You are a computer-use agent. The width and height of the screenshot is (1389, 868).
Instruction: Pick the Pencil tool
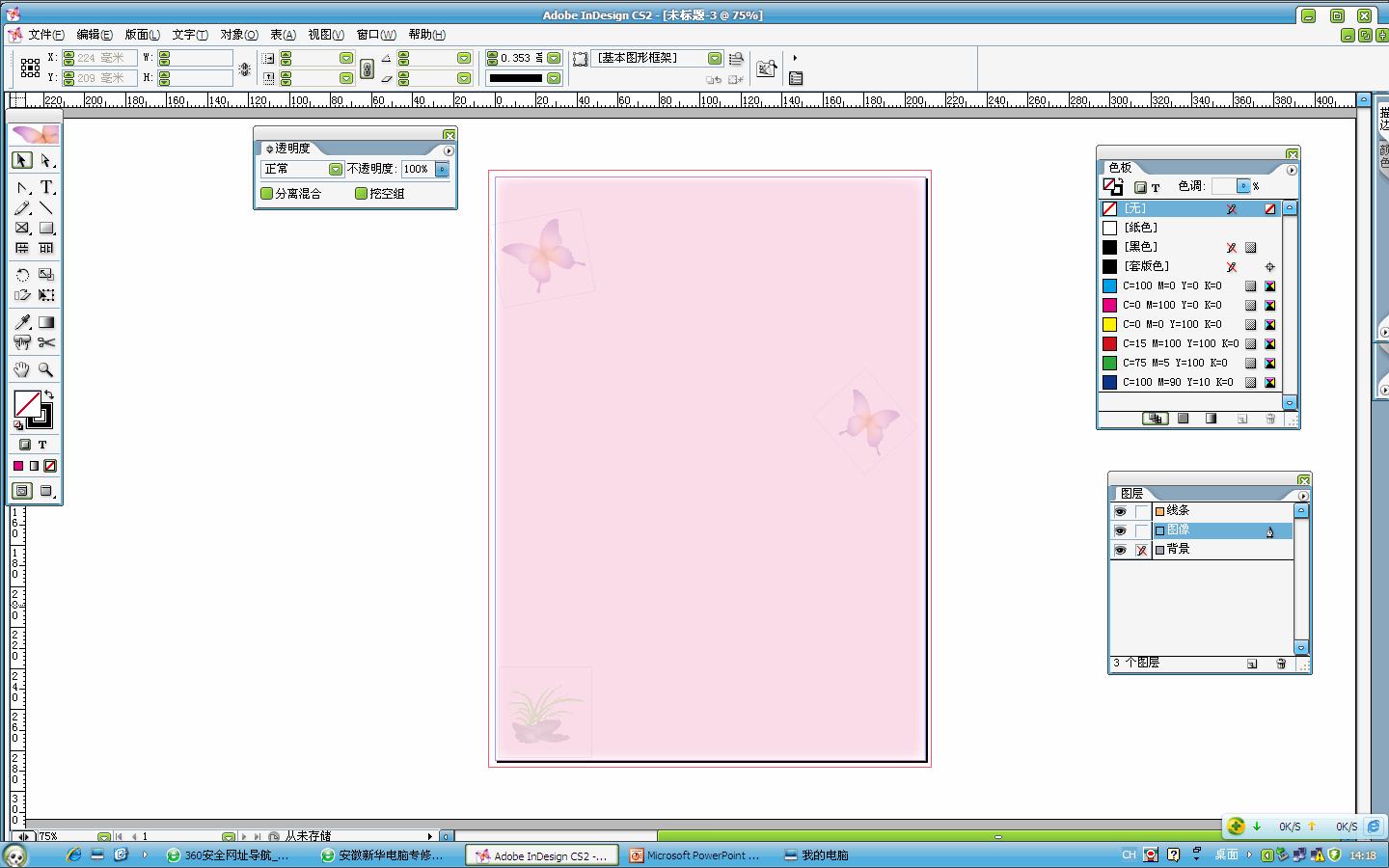[22, 208]
